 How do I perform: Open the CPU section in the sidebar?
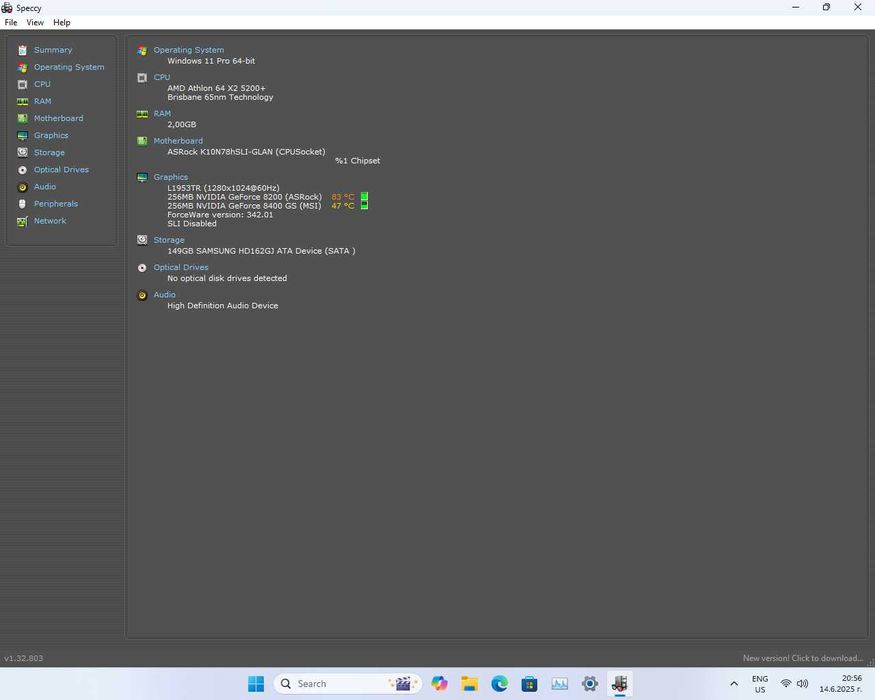click(42, 84)
